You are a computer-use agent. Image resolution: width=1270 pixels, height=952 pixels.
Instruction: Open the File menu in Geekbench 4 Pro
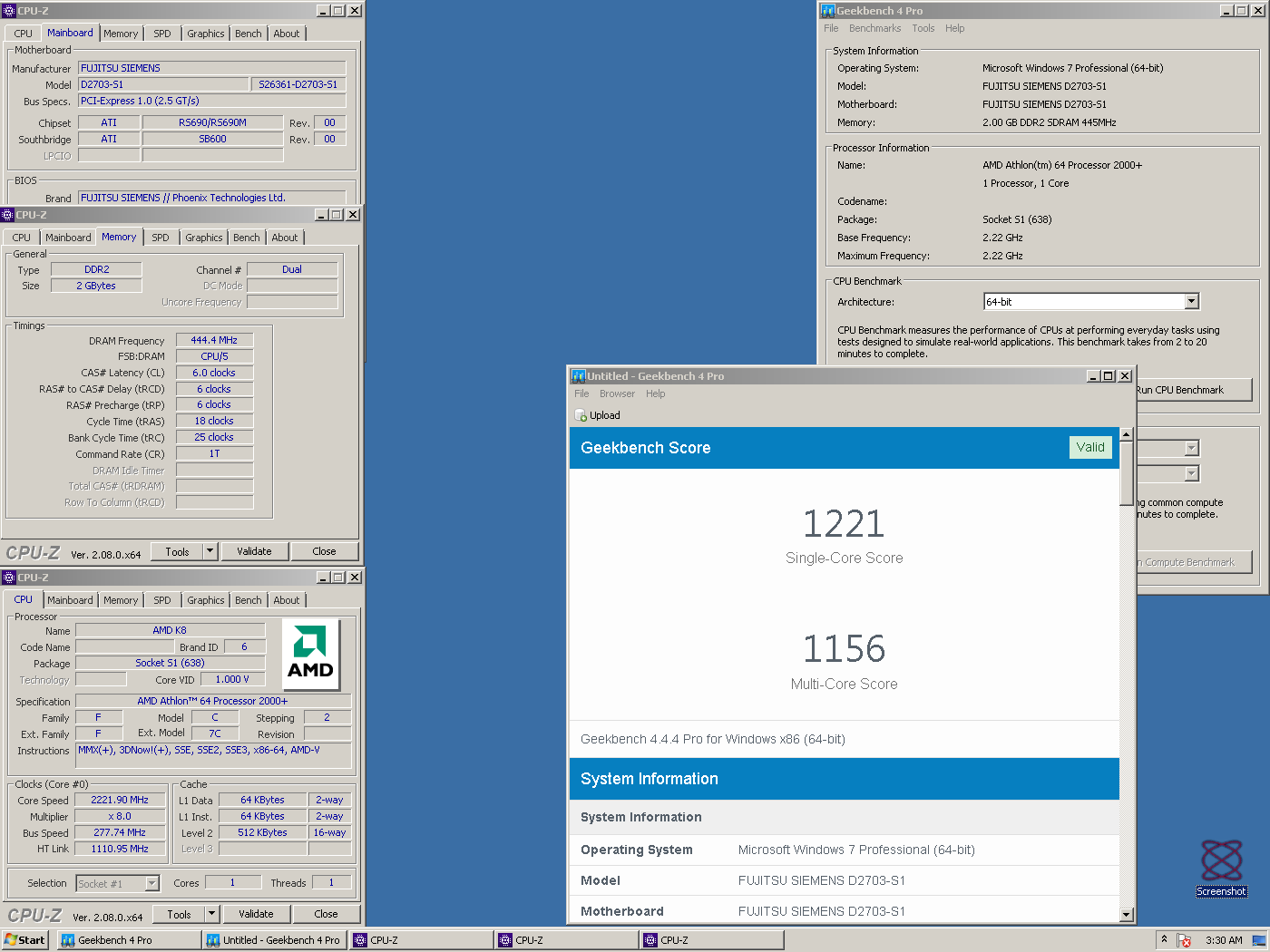tap(831, 28)
